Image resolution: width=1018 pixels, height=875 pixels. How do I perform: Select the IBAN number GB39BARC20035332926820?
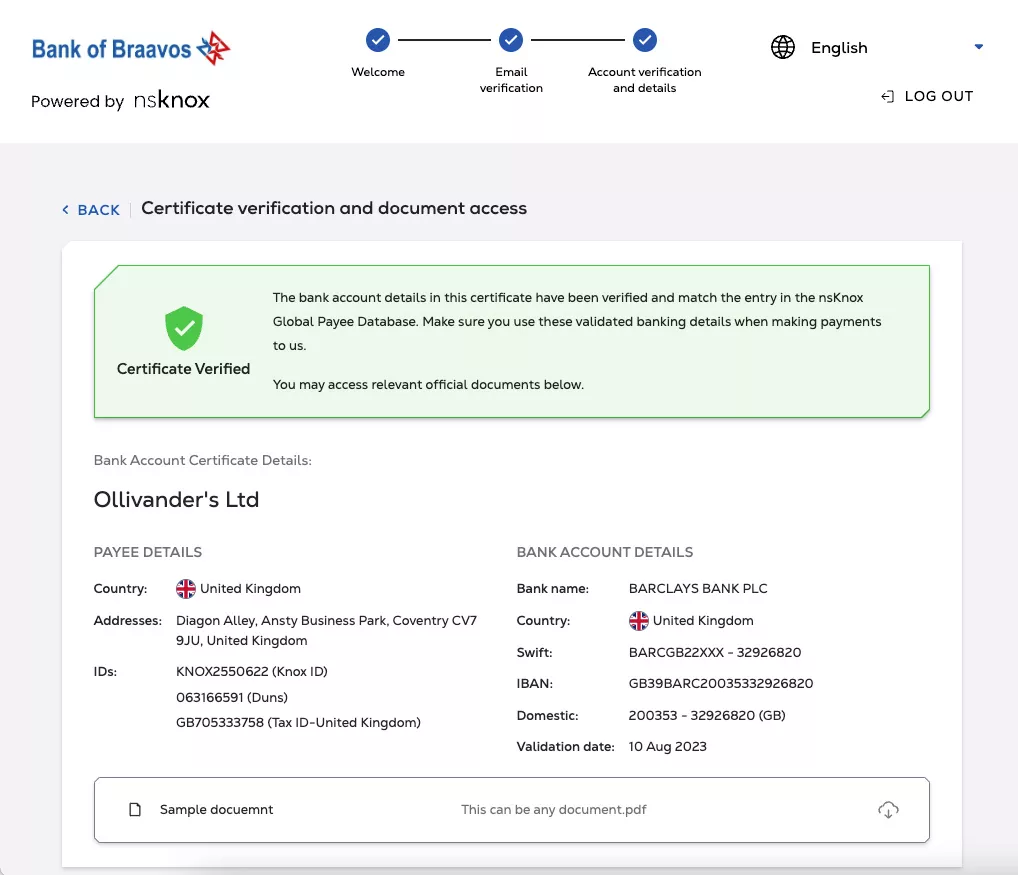click(x=720, y=685)
